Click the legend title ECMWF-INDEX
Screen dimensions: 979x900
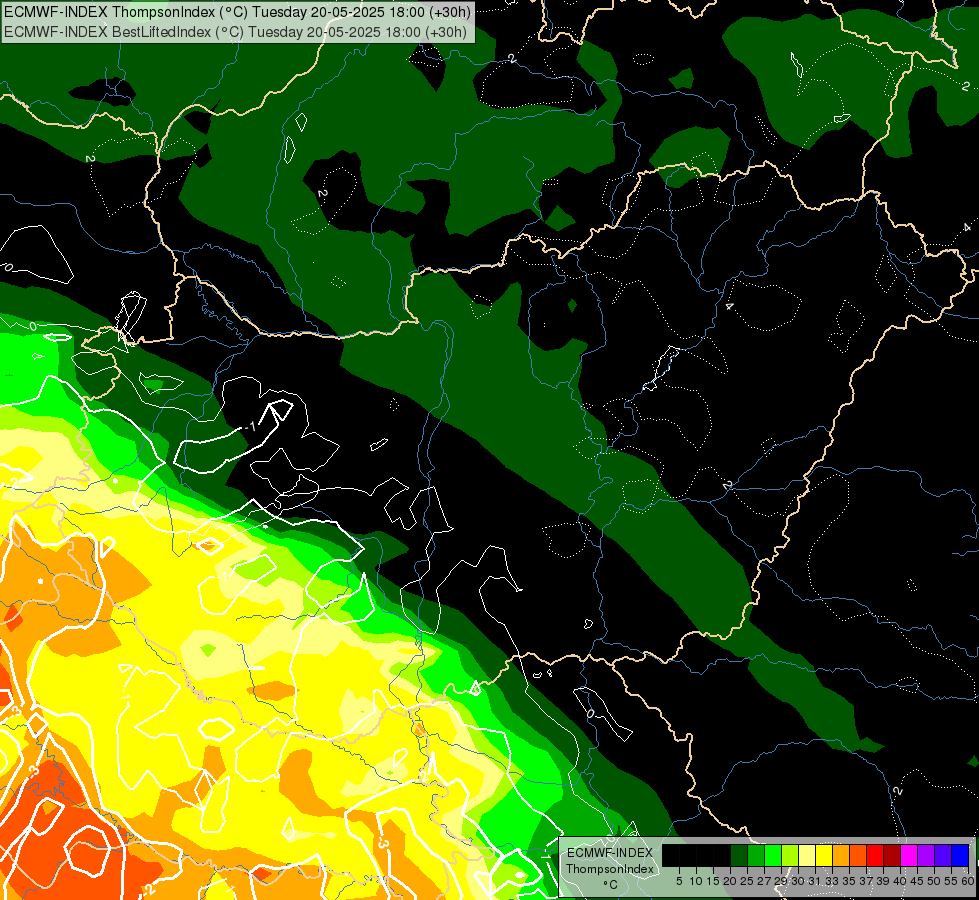point(610,853)
